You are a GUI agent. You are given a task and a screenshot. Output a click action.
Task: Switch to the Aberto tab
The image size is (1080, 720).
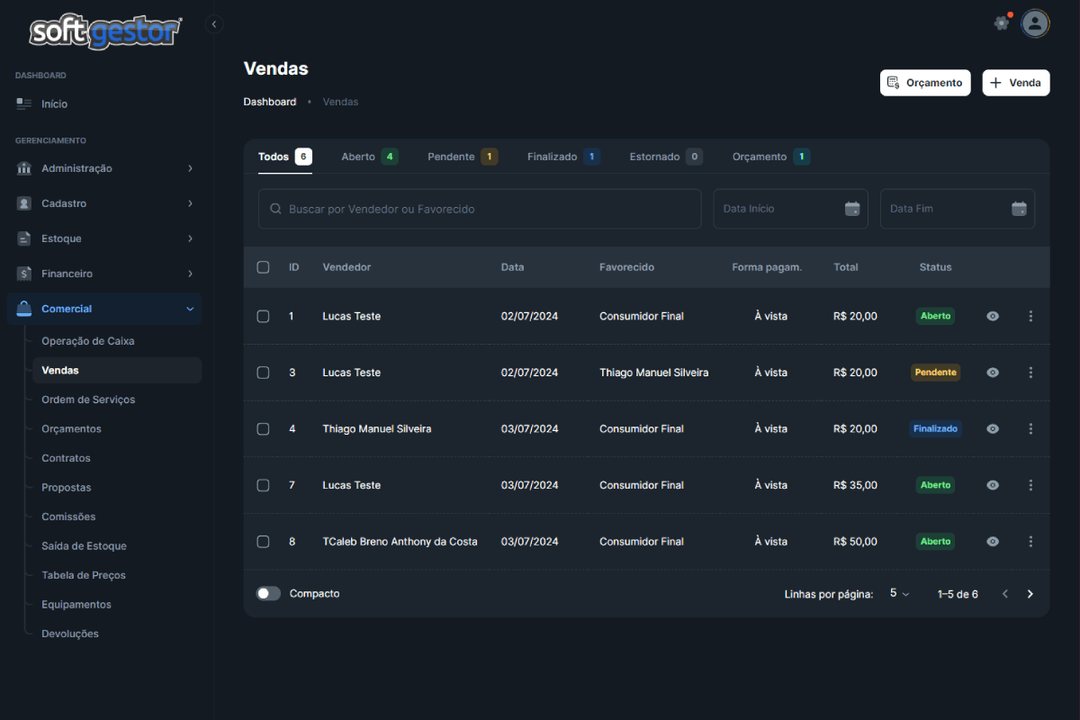click(368, 157)
